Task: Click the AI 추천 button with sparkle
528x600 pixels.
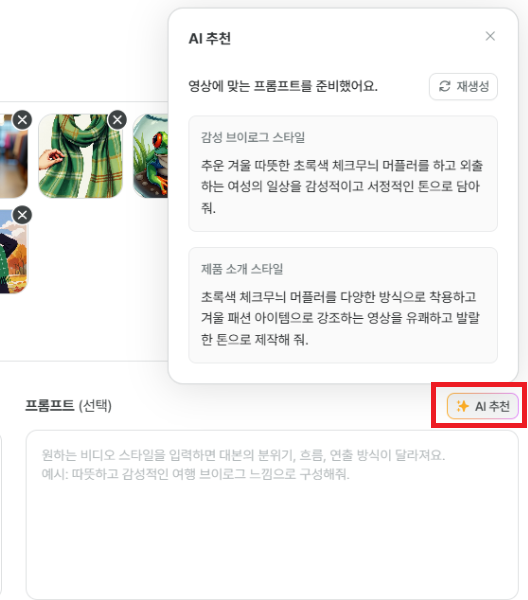Action: (x=483, y=406)
